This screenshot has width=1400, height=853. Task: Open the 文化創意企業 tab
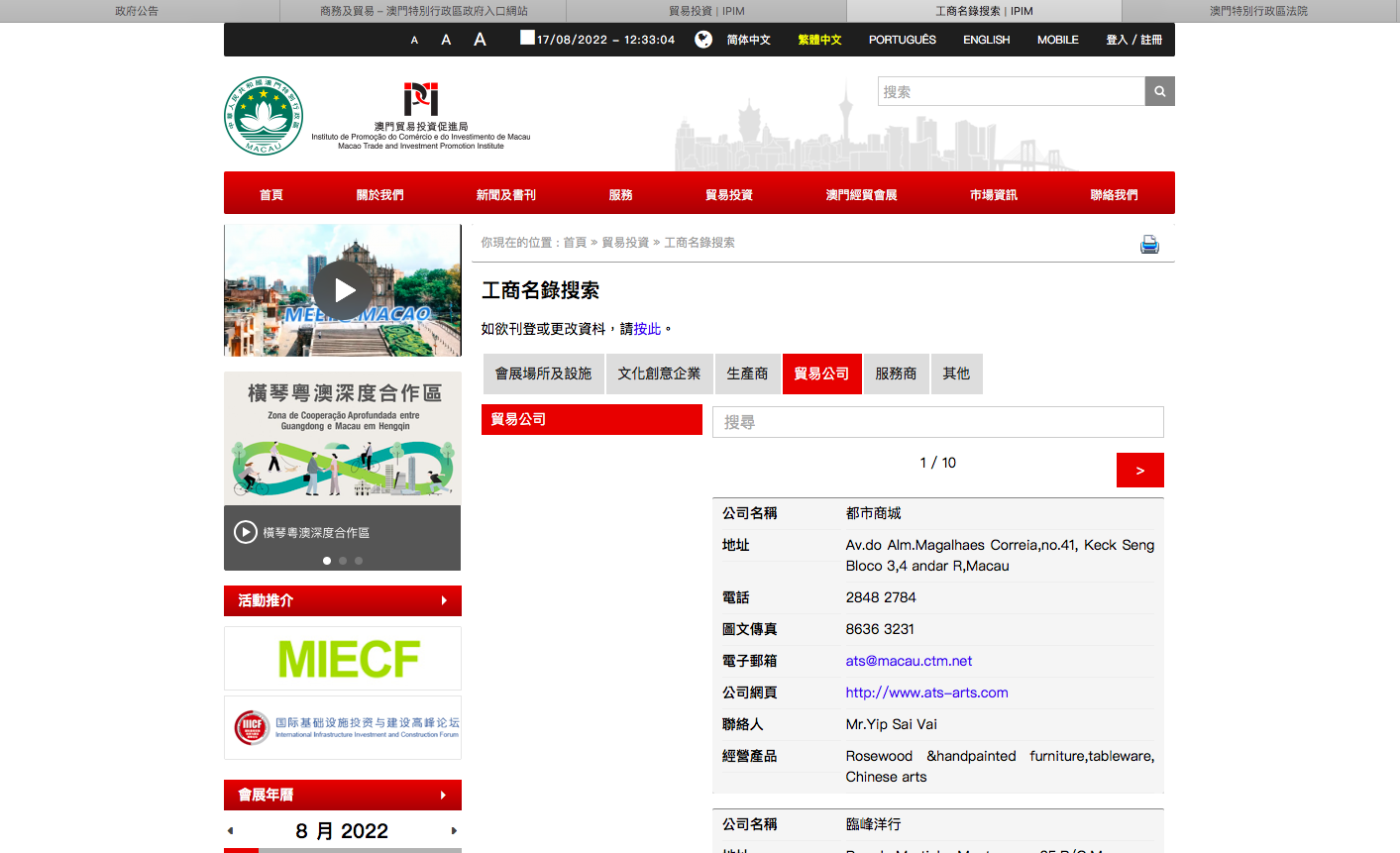click(659, 373)
